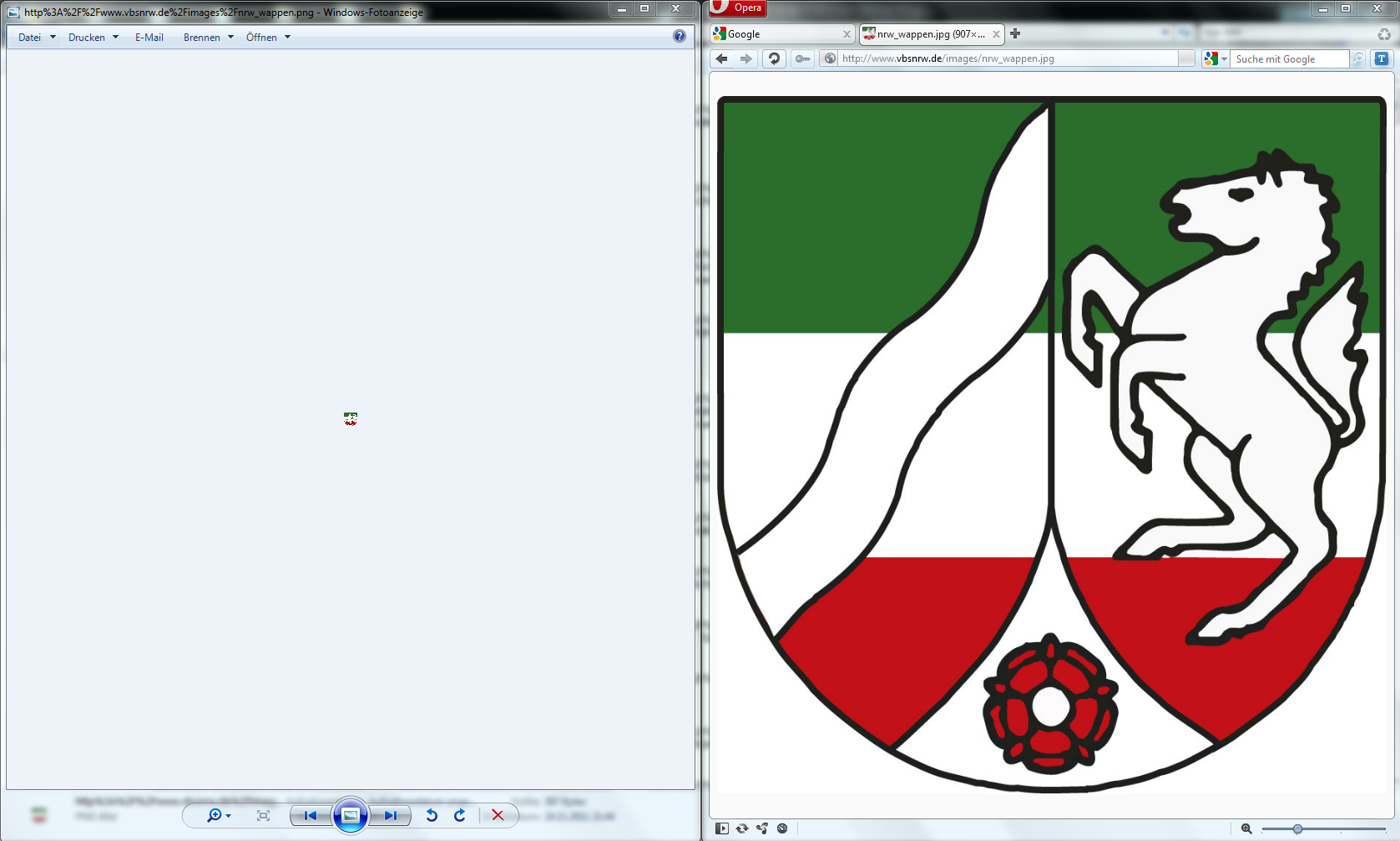
Task: Switch to the Google tab in Opera
Action: click(781, 34)
